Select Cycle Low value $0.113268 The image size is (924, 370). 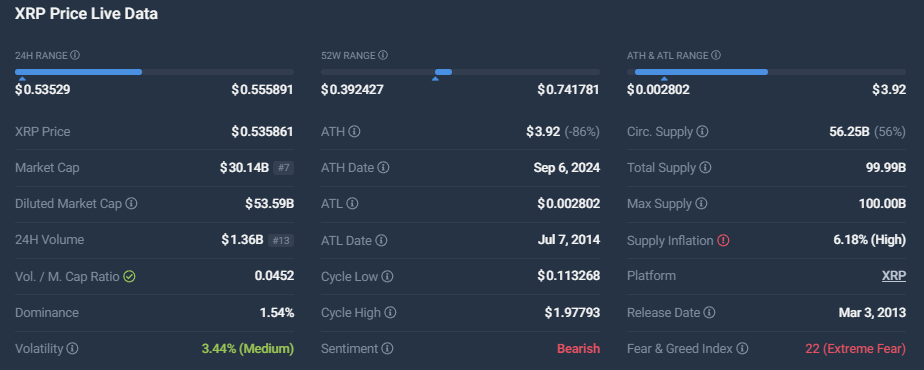[569, 276]
